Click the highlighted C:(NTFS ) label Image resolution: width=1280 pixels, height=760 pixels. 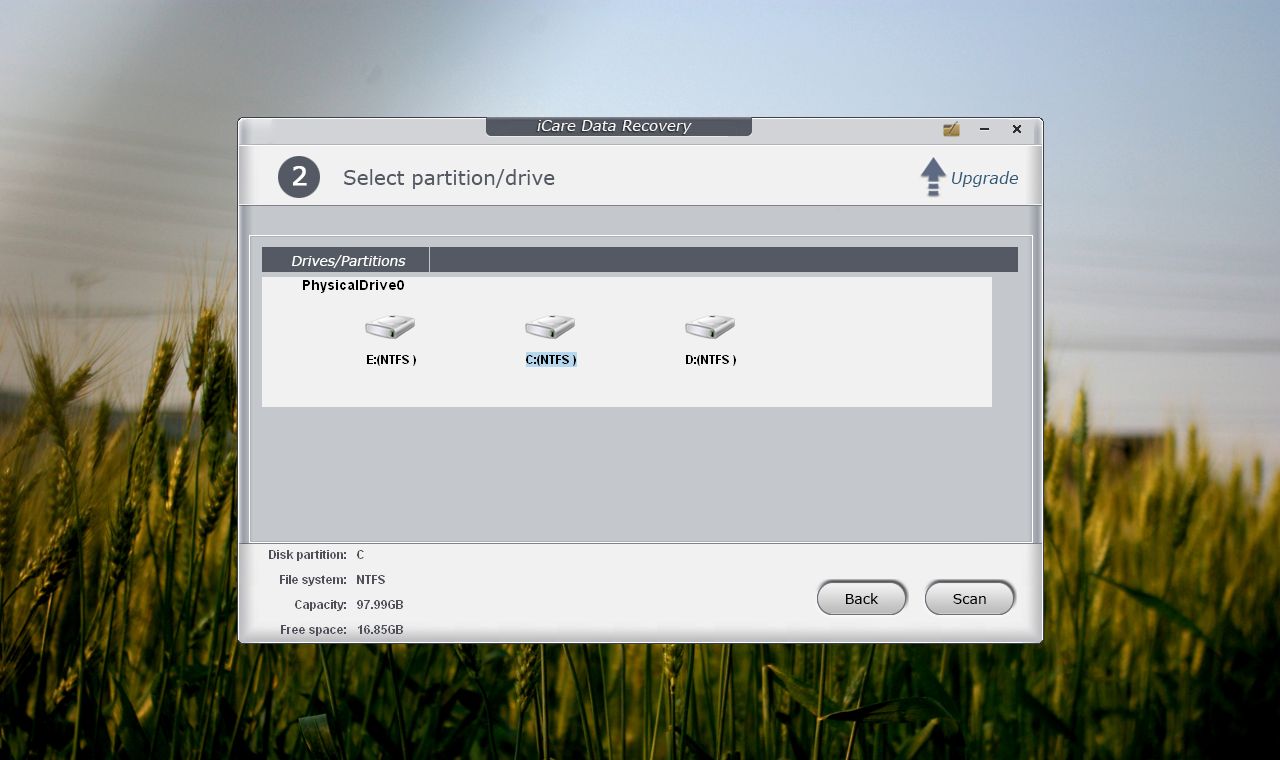pyautogui.click(x=551, y=359)
